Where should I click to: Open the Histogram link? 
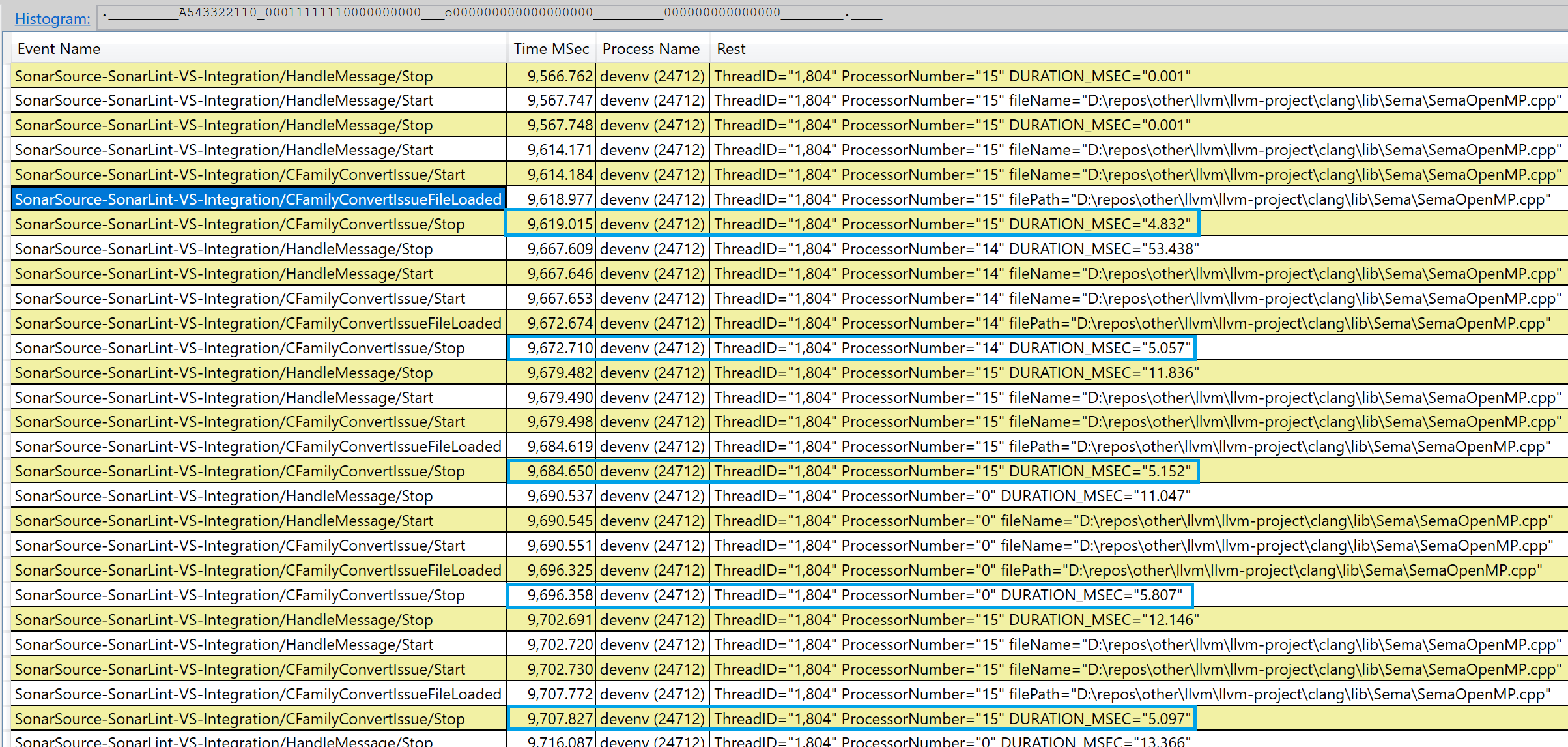coord(51,19)
